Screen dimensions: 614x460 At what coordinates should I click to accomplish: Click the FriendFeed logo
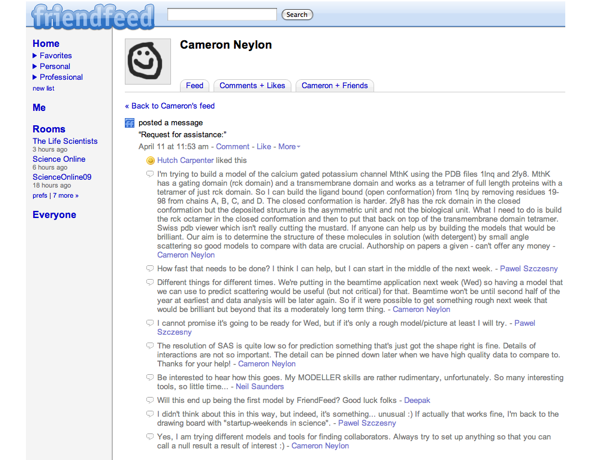point(93,17)
